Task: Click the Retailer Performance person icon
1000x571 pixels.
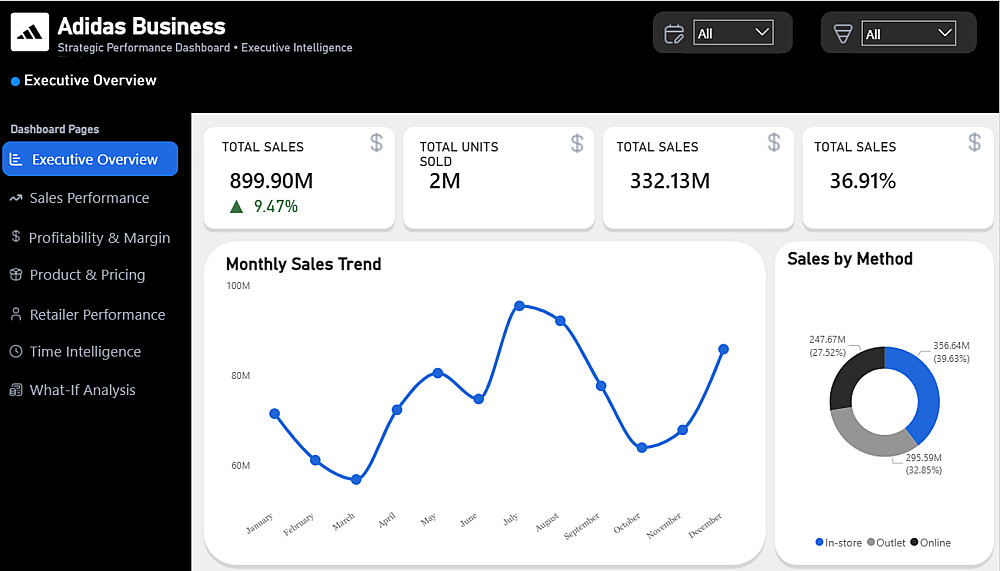Action: click(16, 314)
